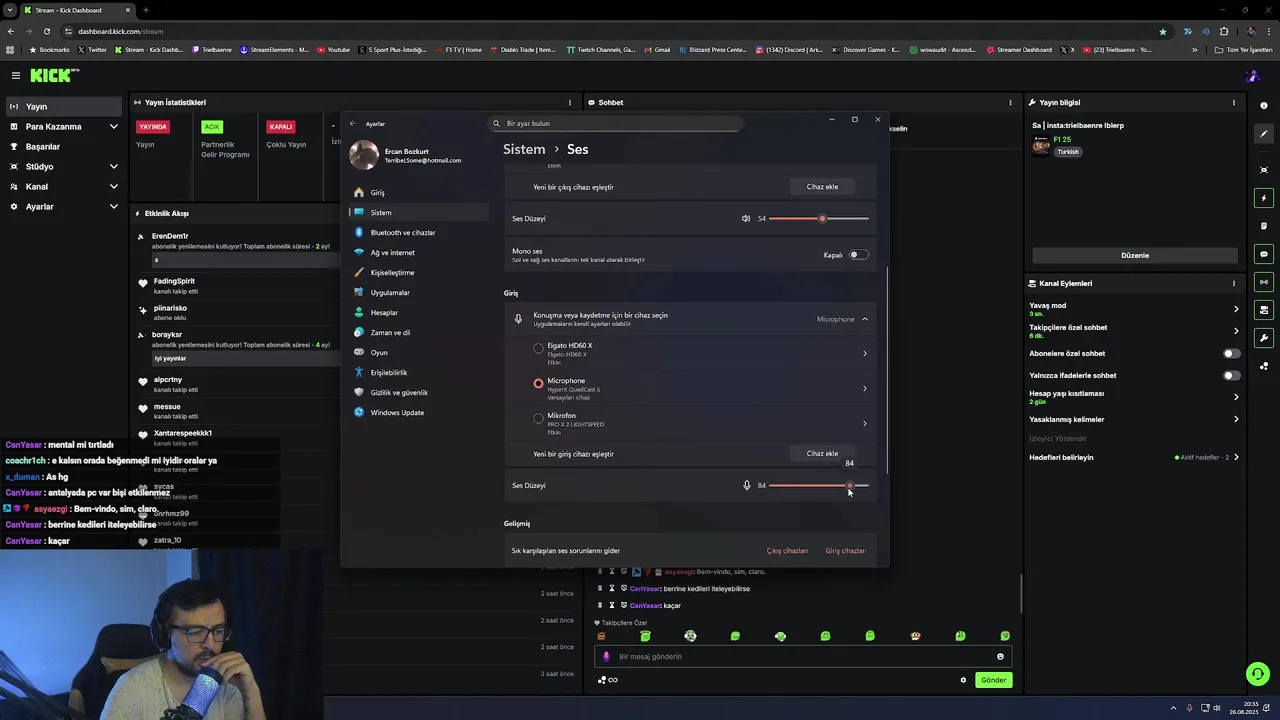
Task: Expand Kanal sidebar section
Action: click(113, 186)
